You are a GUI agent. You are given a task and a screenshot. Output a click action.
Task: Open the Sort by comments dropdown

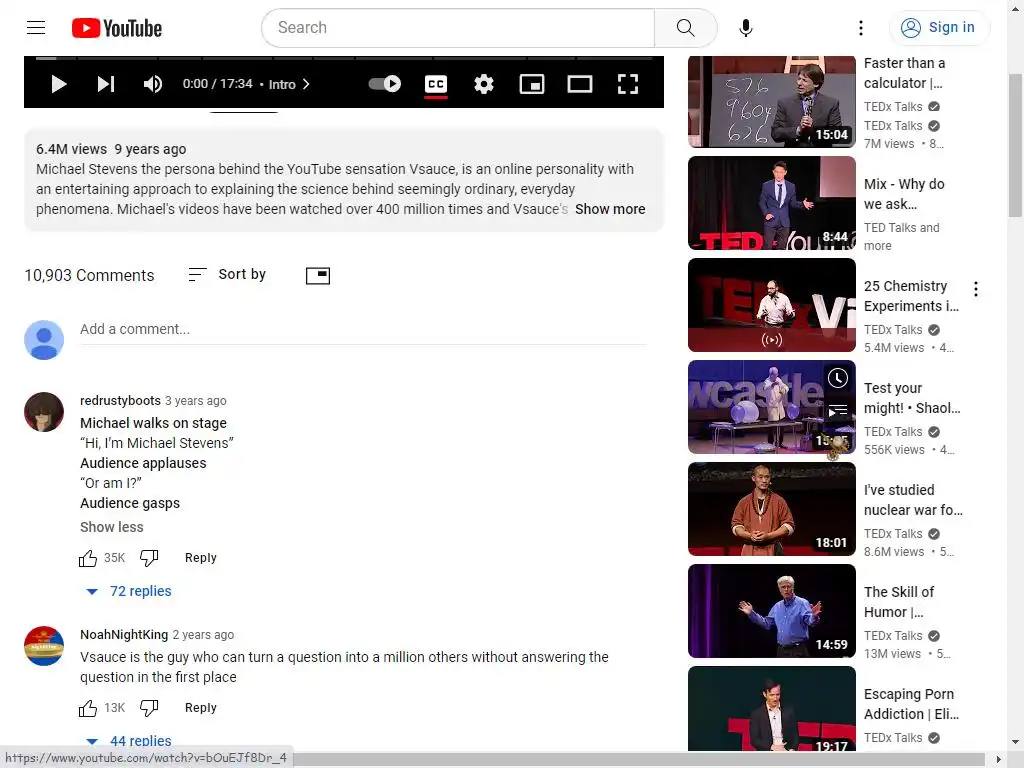pos(227,274)
